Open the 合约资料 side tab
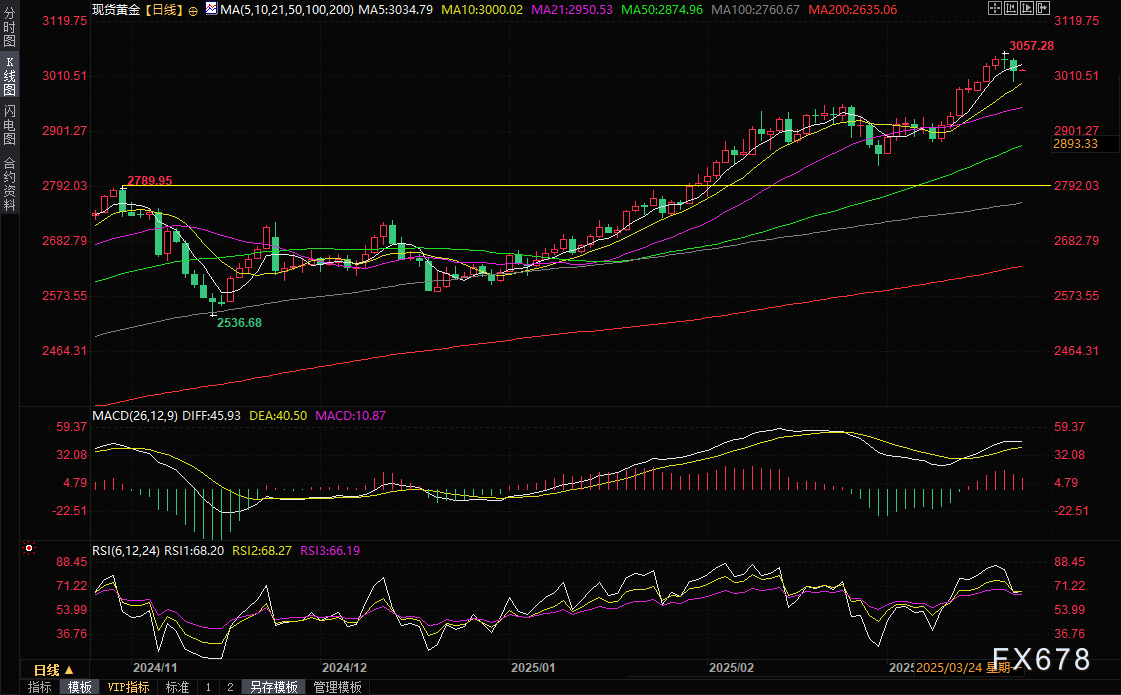 (x=9, y=184)
